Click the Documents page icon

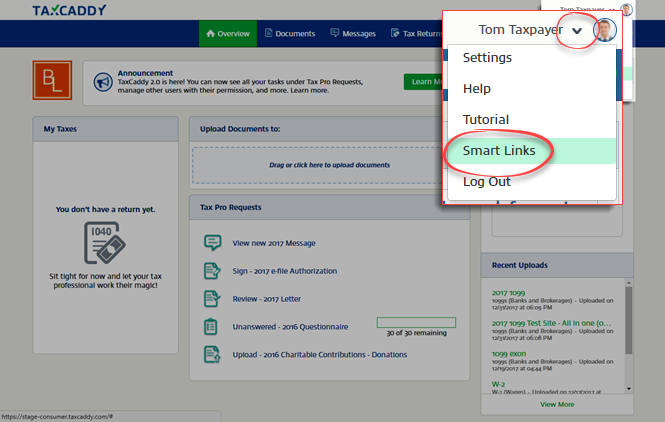point(268,33)
